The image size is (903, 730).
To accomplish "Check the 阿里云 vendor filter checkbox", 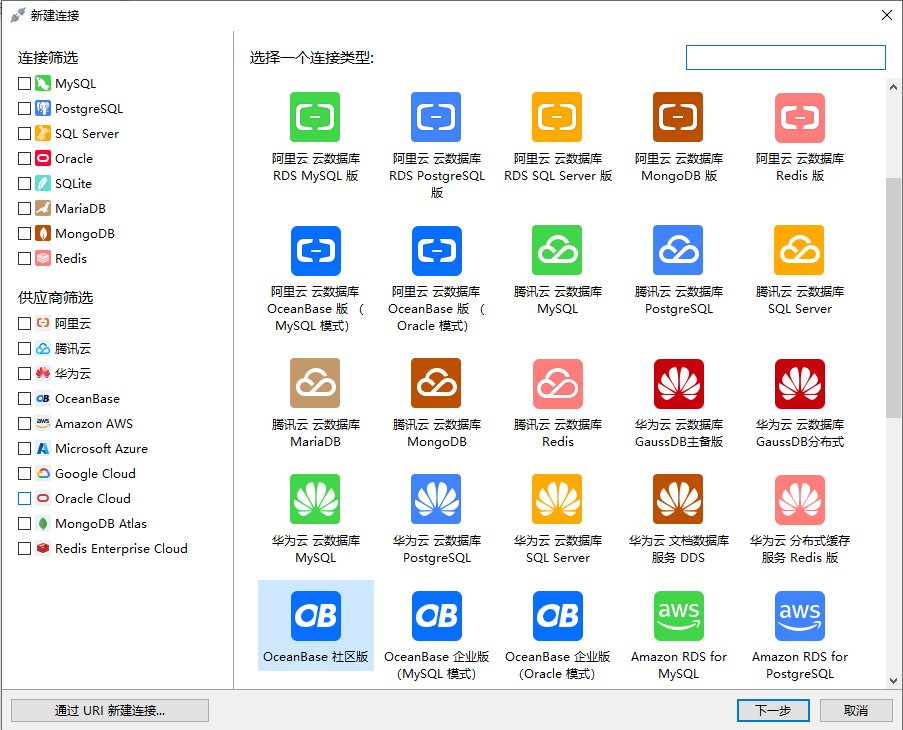I will click(24, 324).
